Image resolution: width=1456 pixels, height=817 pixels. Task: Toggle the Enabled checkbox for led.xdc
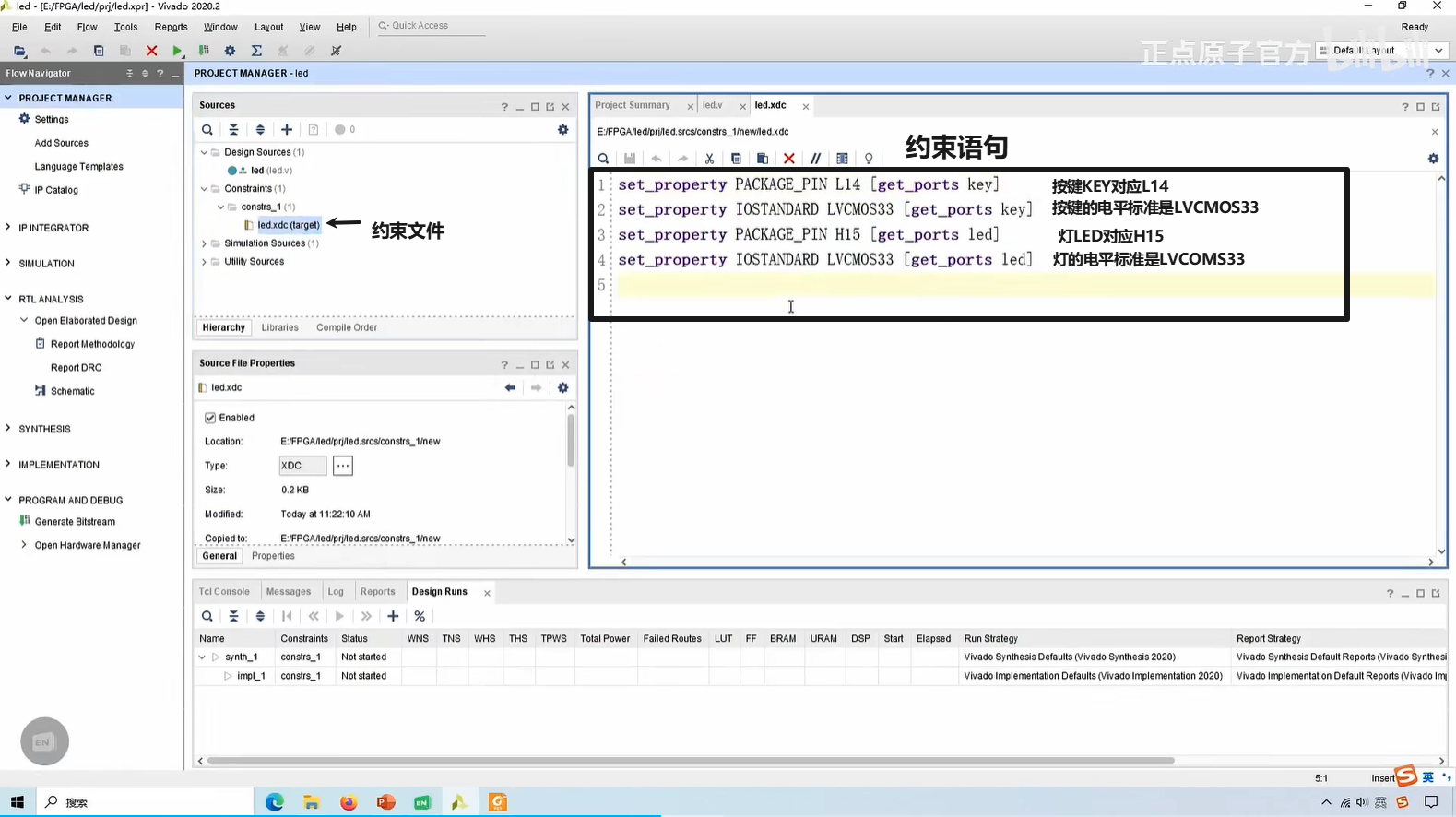[210, 418]
